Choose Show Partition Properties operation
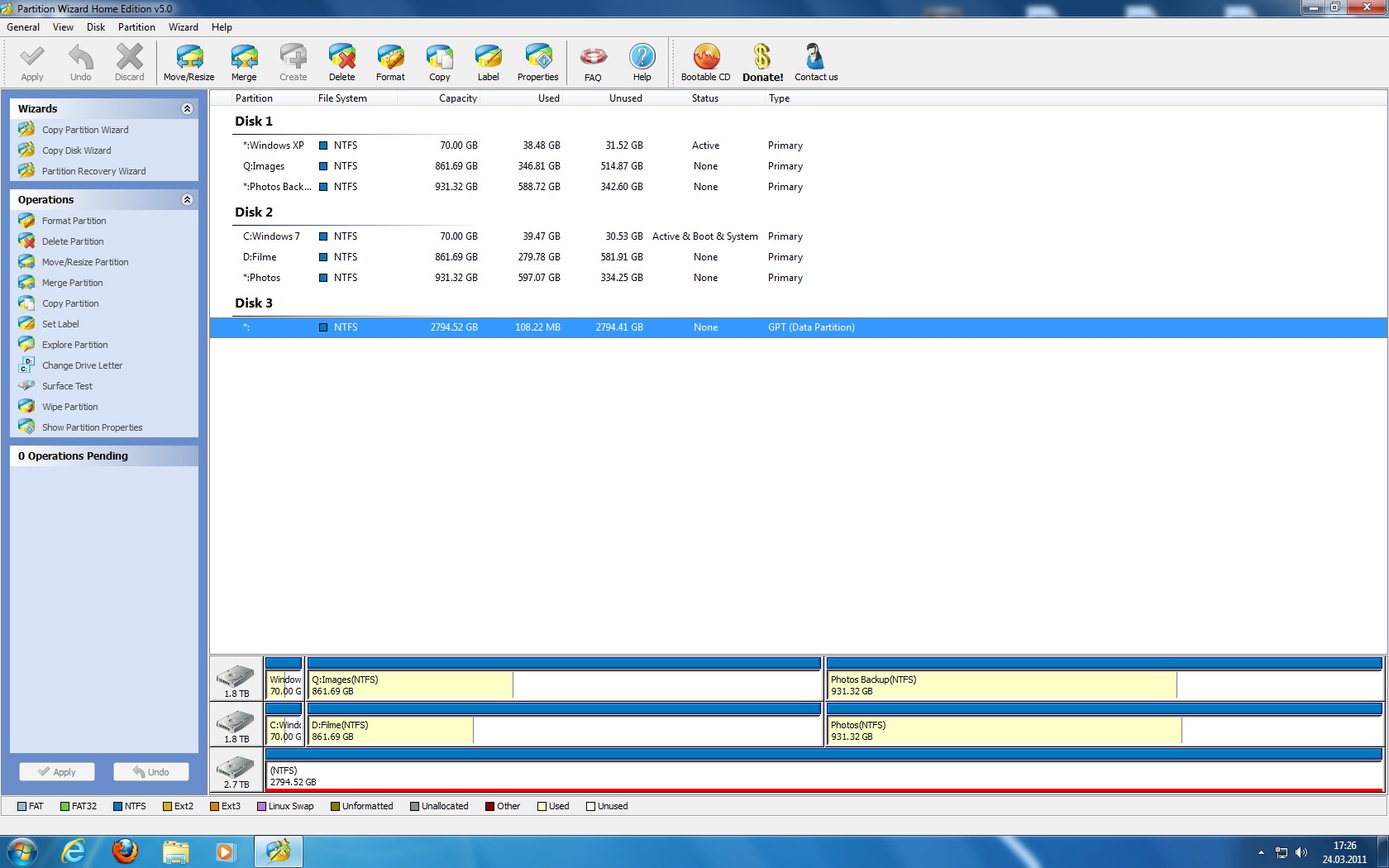The width and height of the screenshot is (1389, 868). point(92,427)
